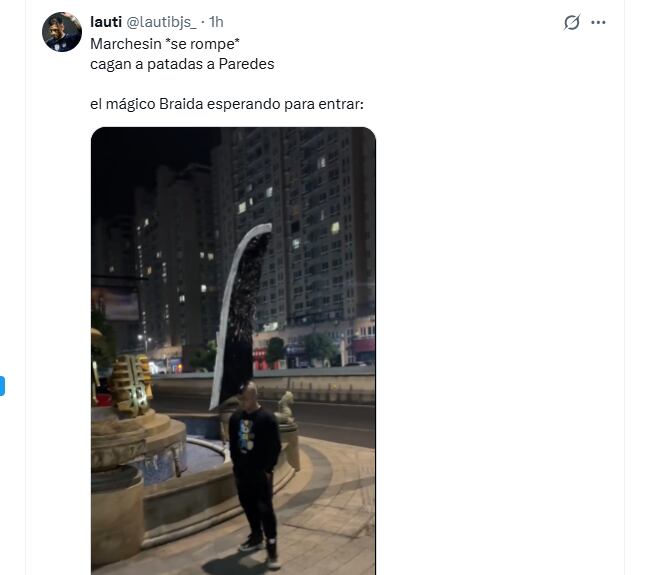The height and width of the screenshot is (575, 646).
Task: Click lauti's profile avatar picture
Action: 62,32
